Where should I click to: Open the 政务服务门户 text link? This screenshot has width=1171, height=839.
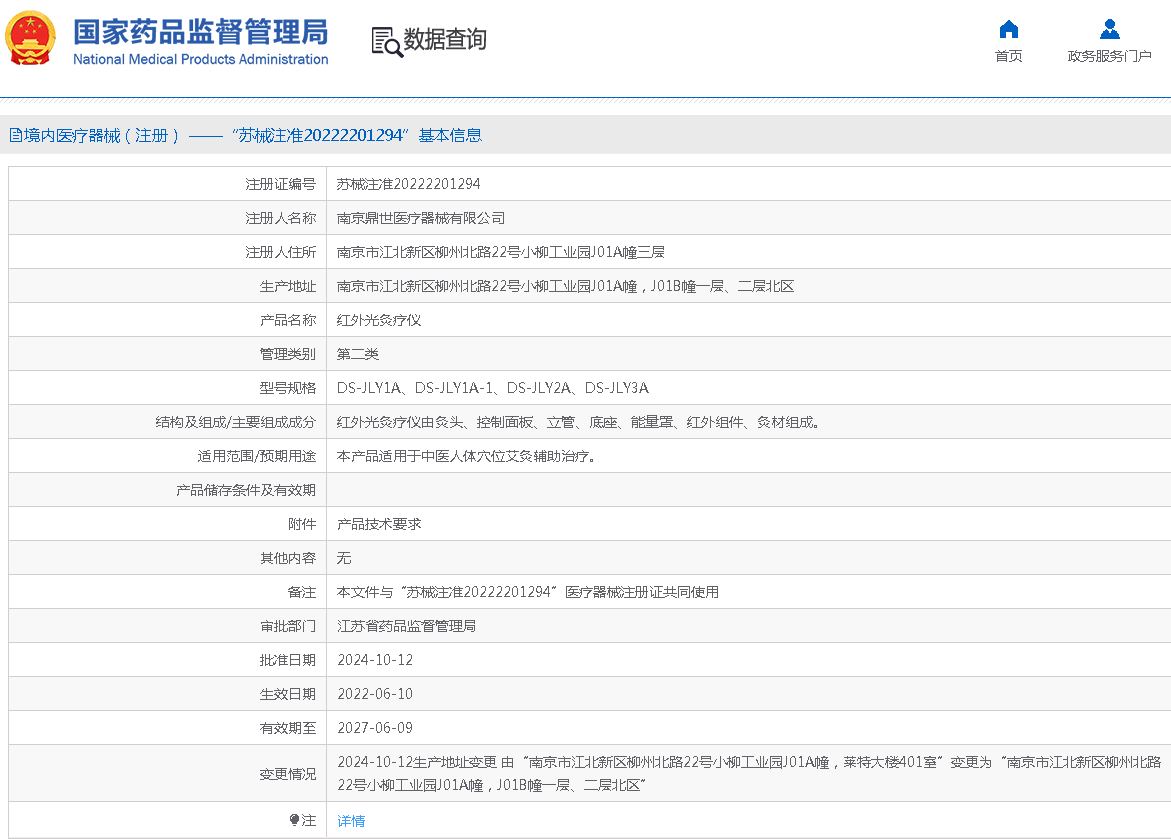[1109, 56]
